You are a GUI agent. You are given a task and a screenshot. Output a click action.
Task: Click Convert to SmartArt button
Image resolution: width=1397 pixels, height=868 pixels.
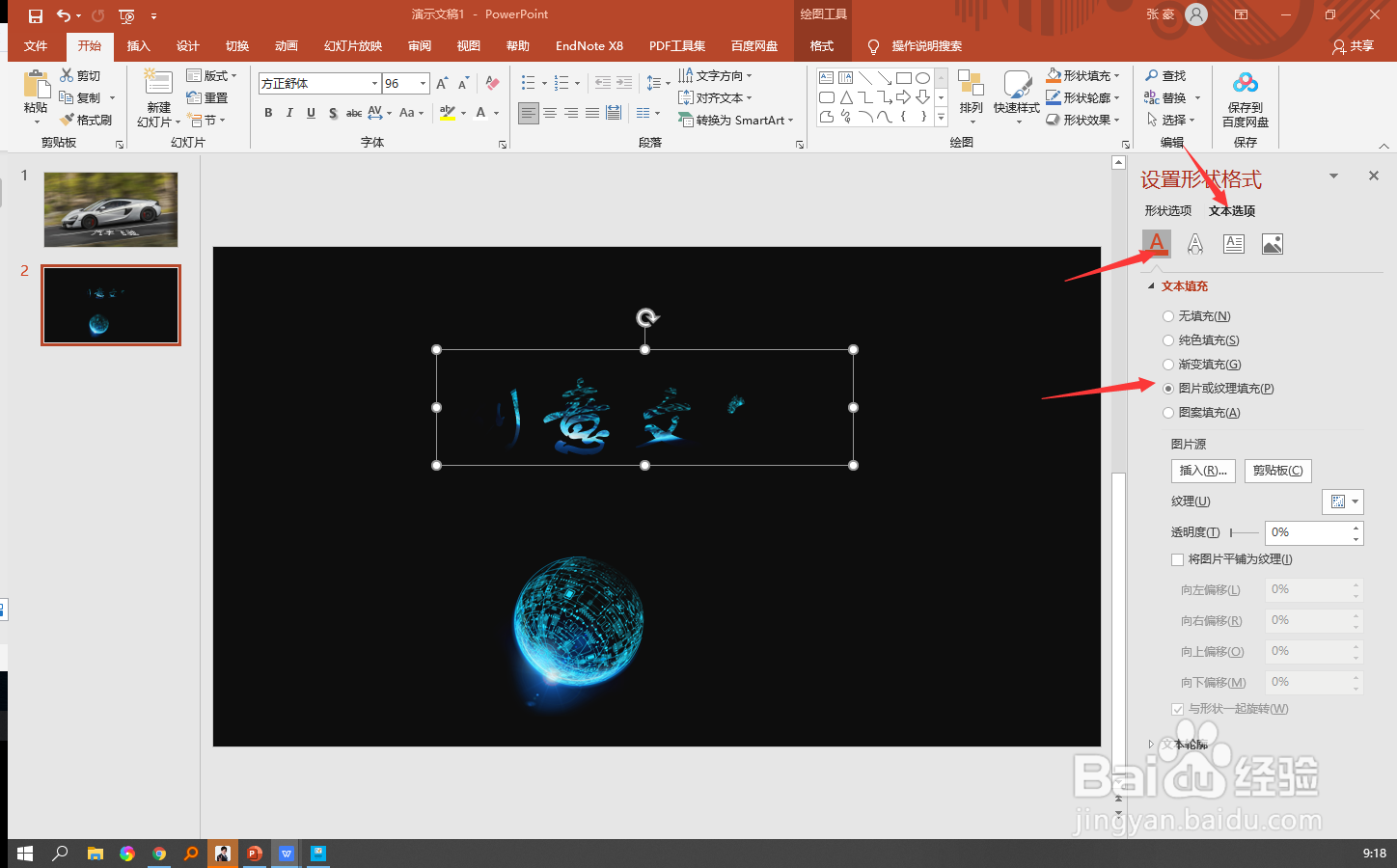click(736, 120)
